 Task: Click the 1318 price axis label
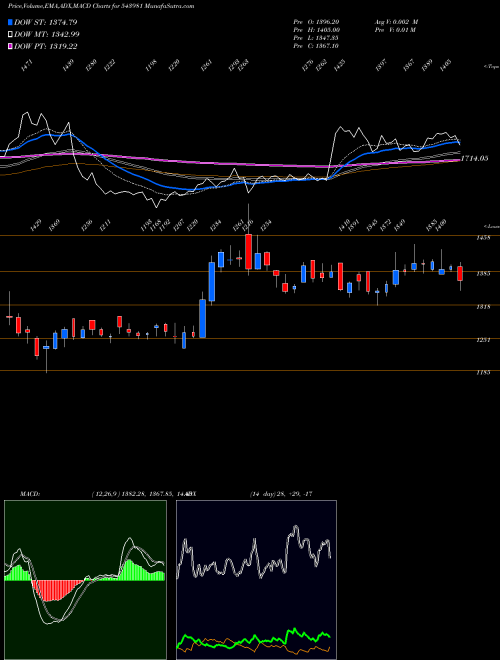click(484, 307)
